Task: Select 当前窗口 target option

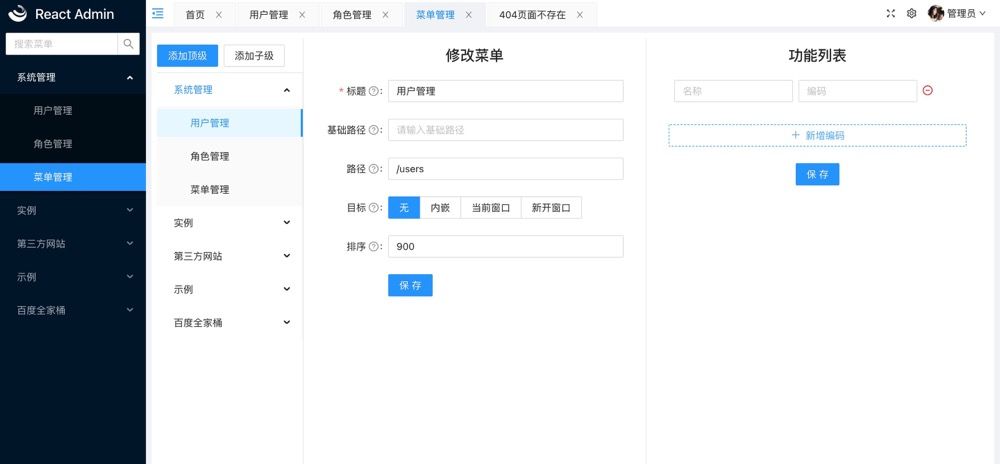Action: click(x=490, y=208)
